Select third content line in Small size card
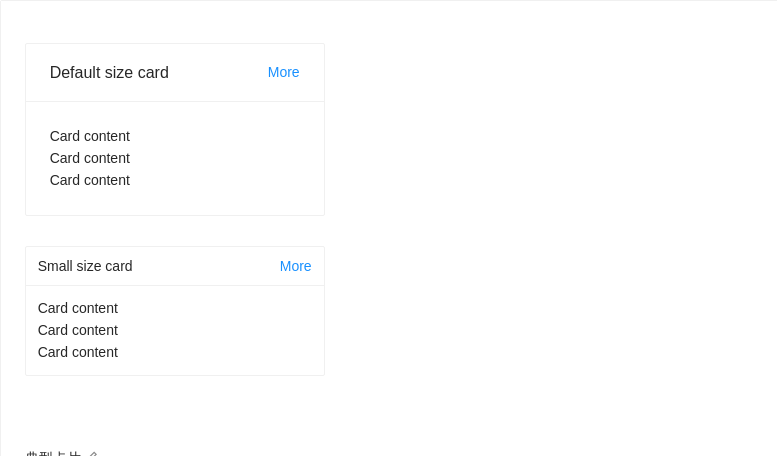777x456 pixels. coord(78,352)
